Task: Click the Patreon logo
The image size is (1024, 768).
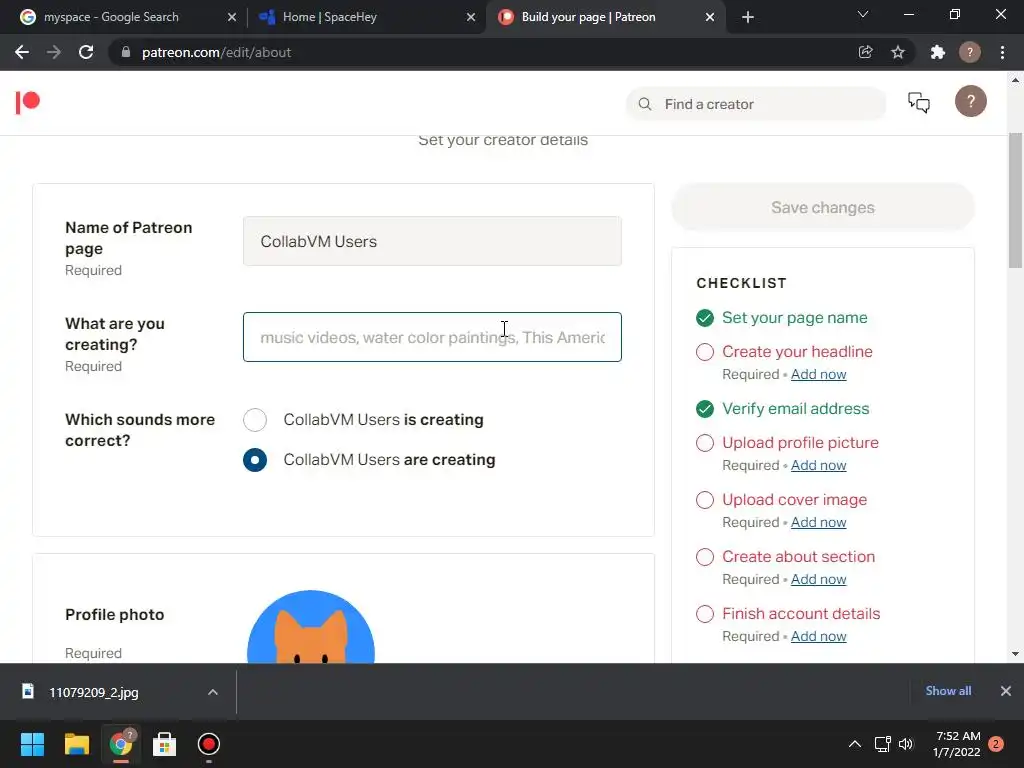Action: (28, 103)
